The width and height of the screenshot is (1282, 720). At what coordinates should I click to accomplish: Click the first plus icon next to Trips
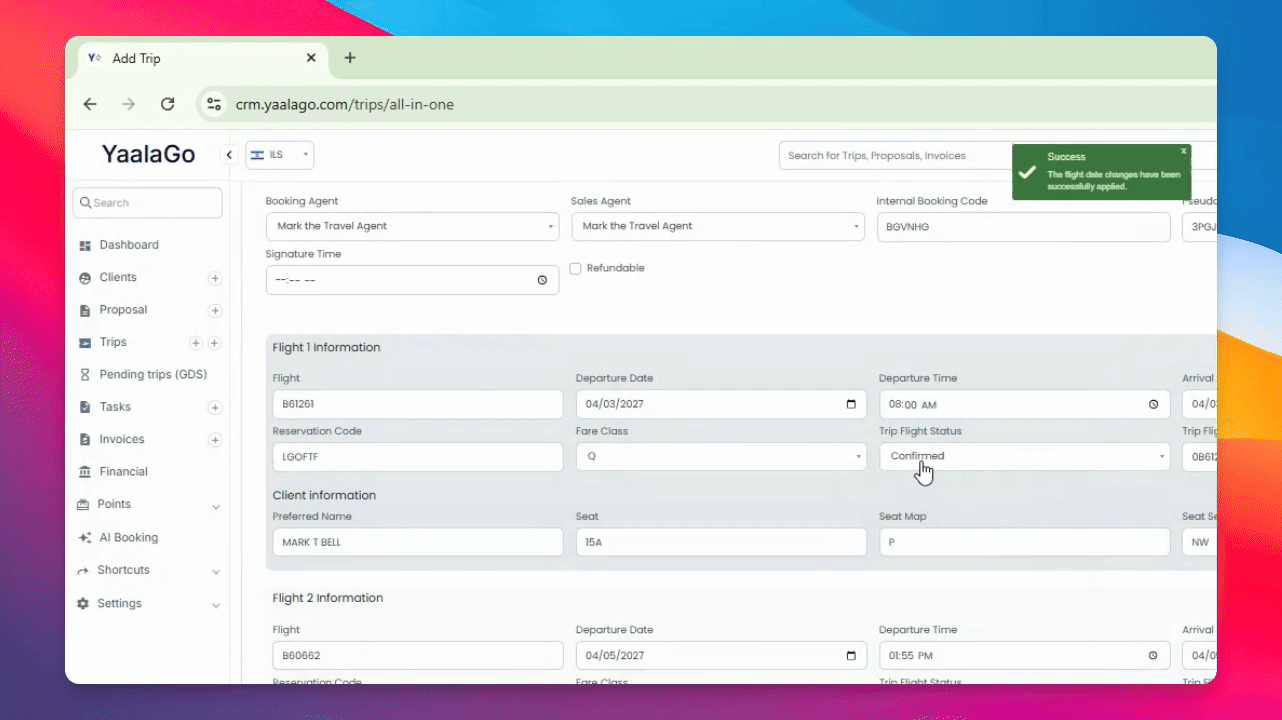(196, 343)
